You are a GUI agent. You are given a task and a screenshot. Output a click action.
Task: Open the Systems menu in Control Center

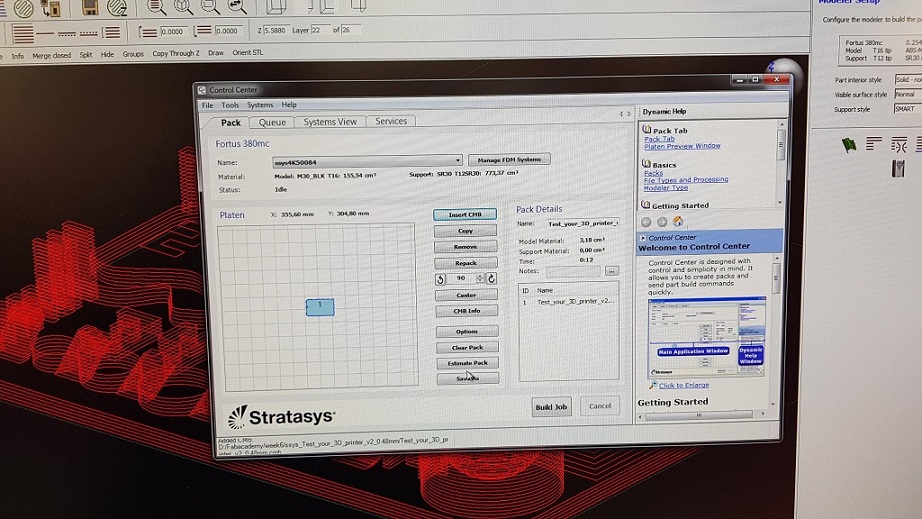pyautogui.click(x=260, y=105)
